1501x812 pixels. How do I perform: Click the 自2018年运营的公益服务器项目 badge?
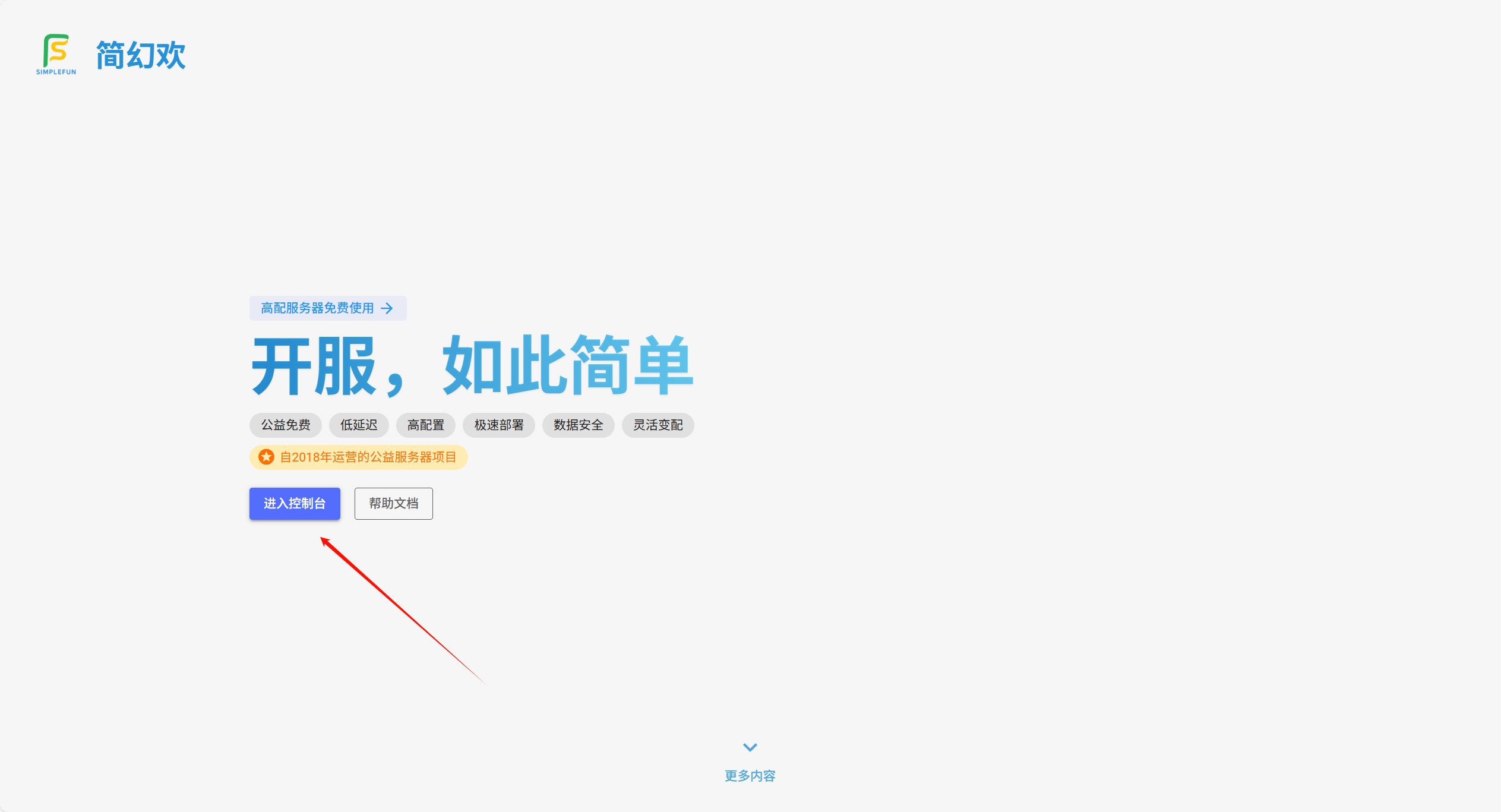tap(368, 457)
